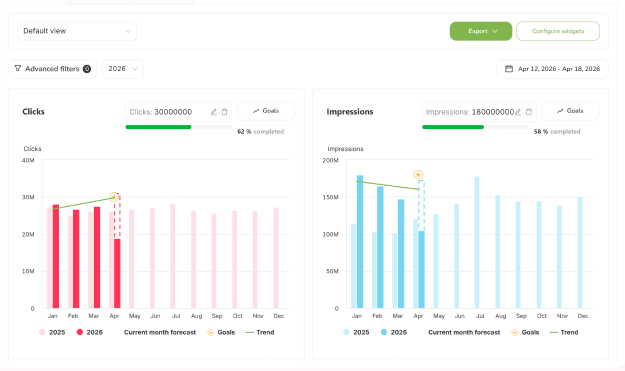Click the goal star marker in Impressions chart
This screenshot has height=371, width=625.
click(x=418, y=175)
